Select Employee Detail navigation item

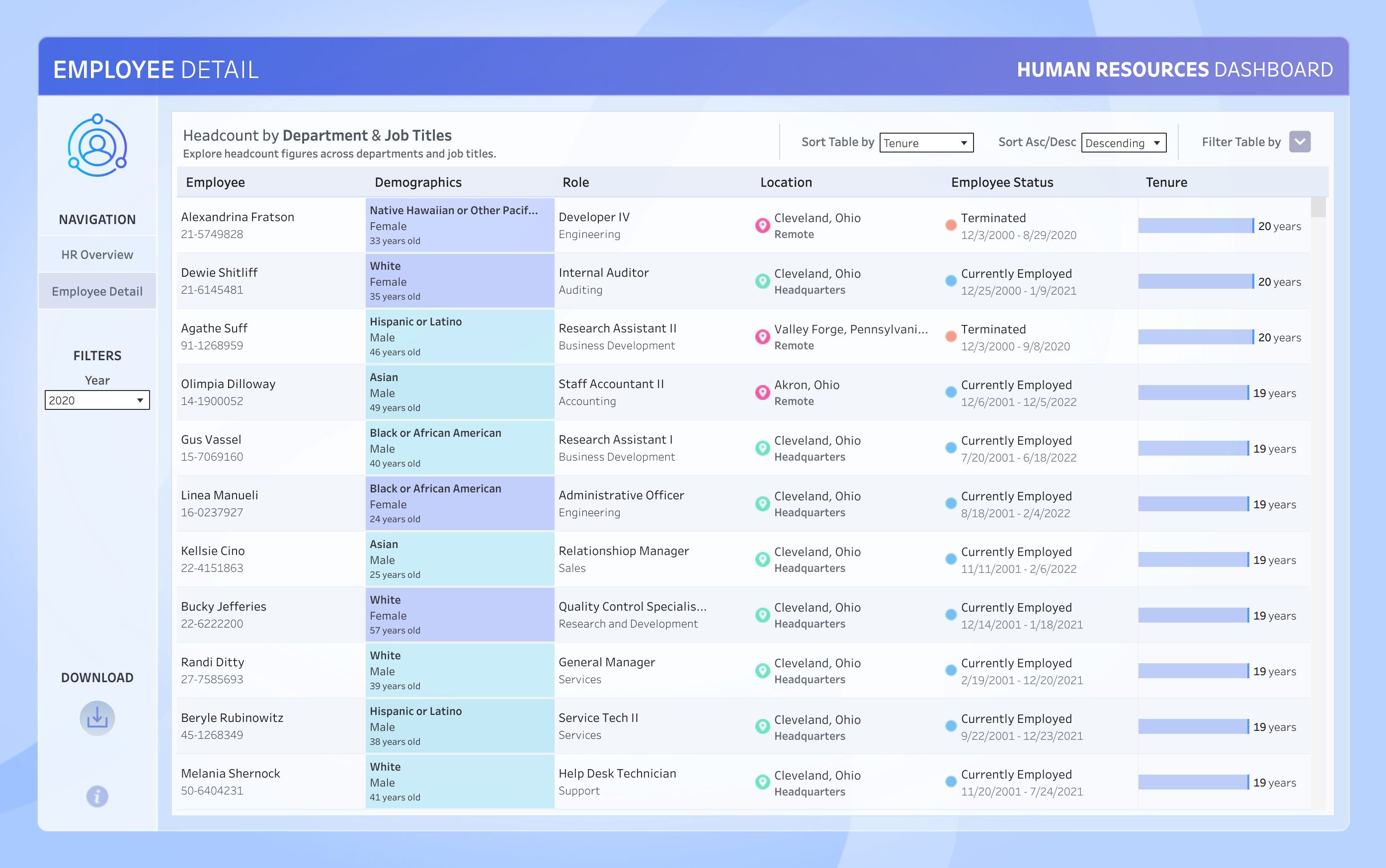(x=97, y=291)
